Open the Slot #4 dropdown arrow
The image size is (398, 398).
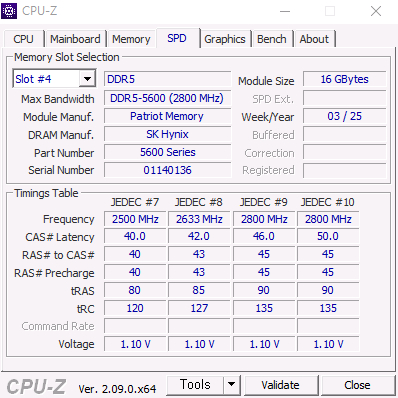click(x=87, y=79)
